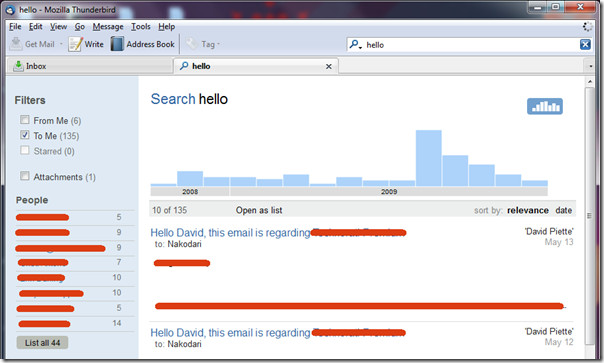Open the View menu
Image resolution: width=604 pixels, height=363 pixels.
58,27
